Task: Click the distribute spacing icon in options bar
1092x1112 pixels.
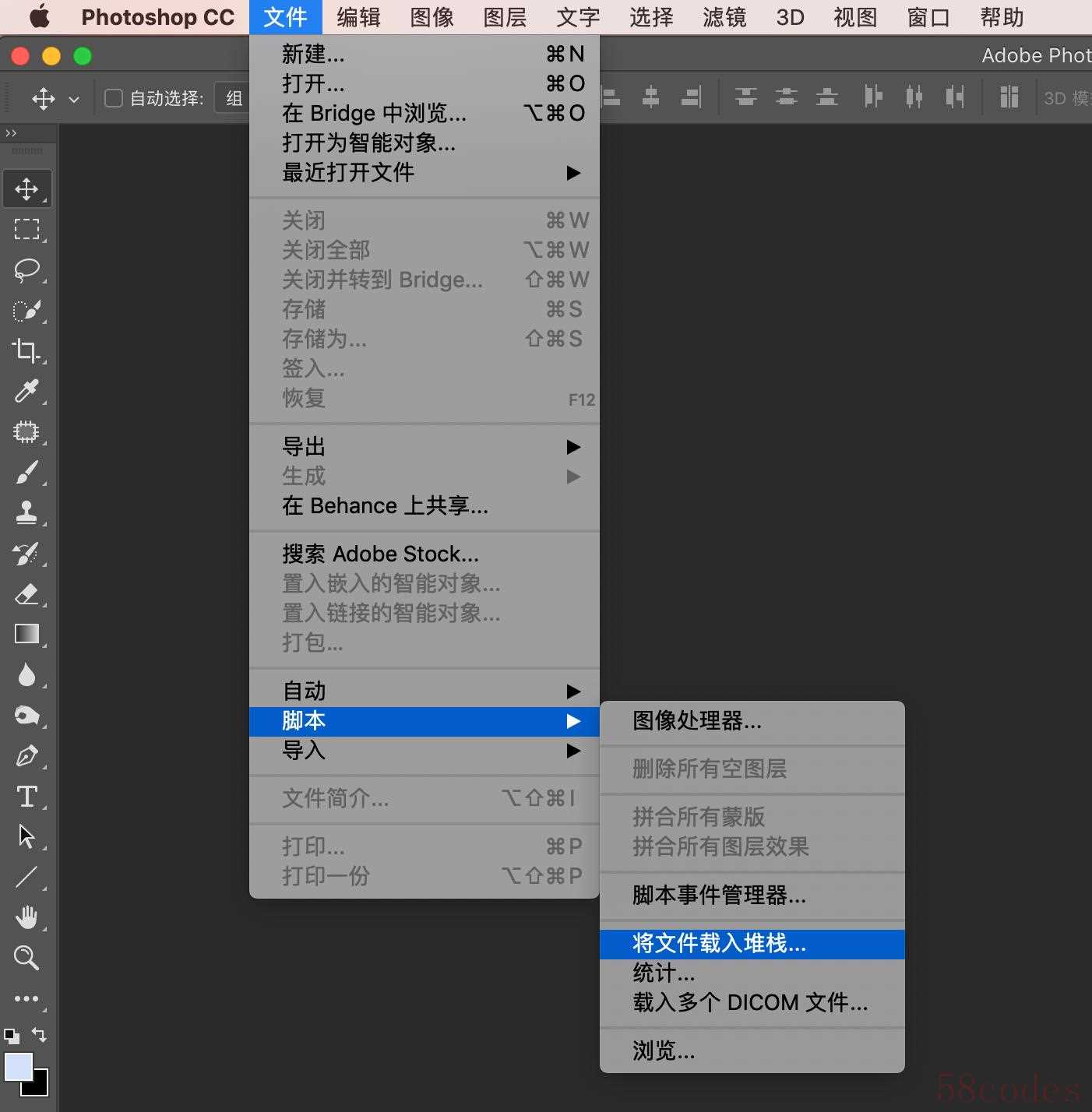Action: click(x=1009, y=97)
